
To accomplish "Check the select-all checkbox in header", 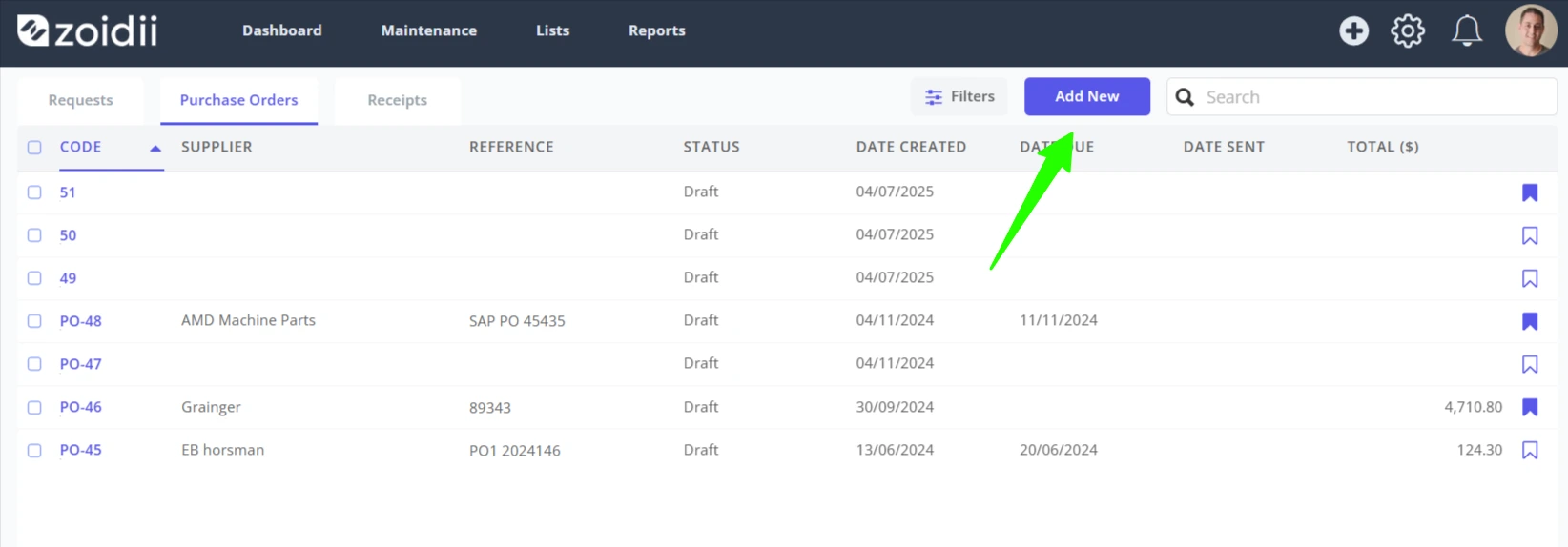I will pyautogui.click(x=34, y=148).
